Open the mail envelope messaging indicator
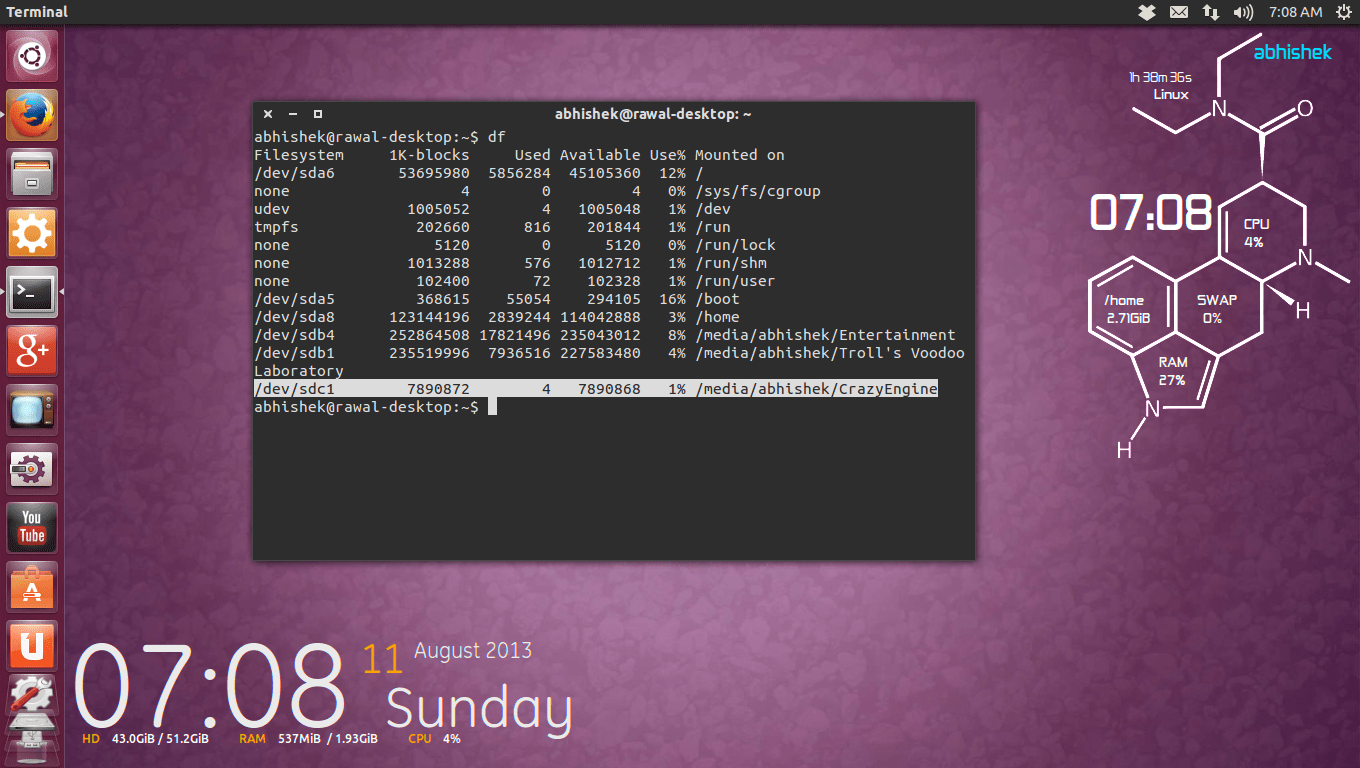The height and width of the screenshot is (768, 1360). (x=1179, y=12)
